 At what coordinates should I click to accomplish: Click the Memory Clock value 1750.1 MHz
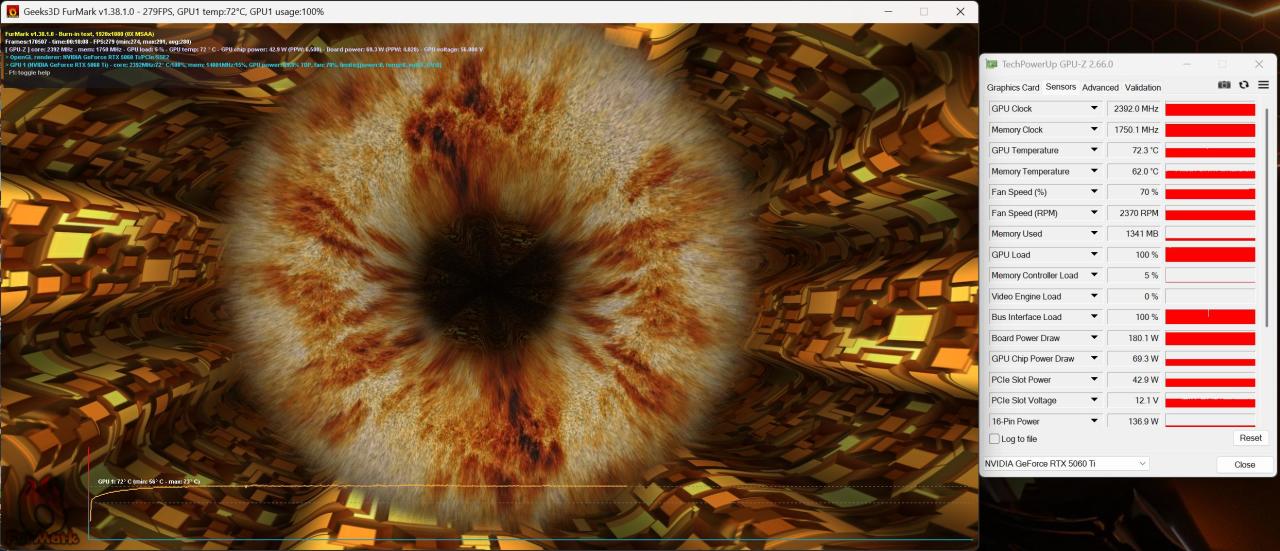[x=1134, y=130]
